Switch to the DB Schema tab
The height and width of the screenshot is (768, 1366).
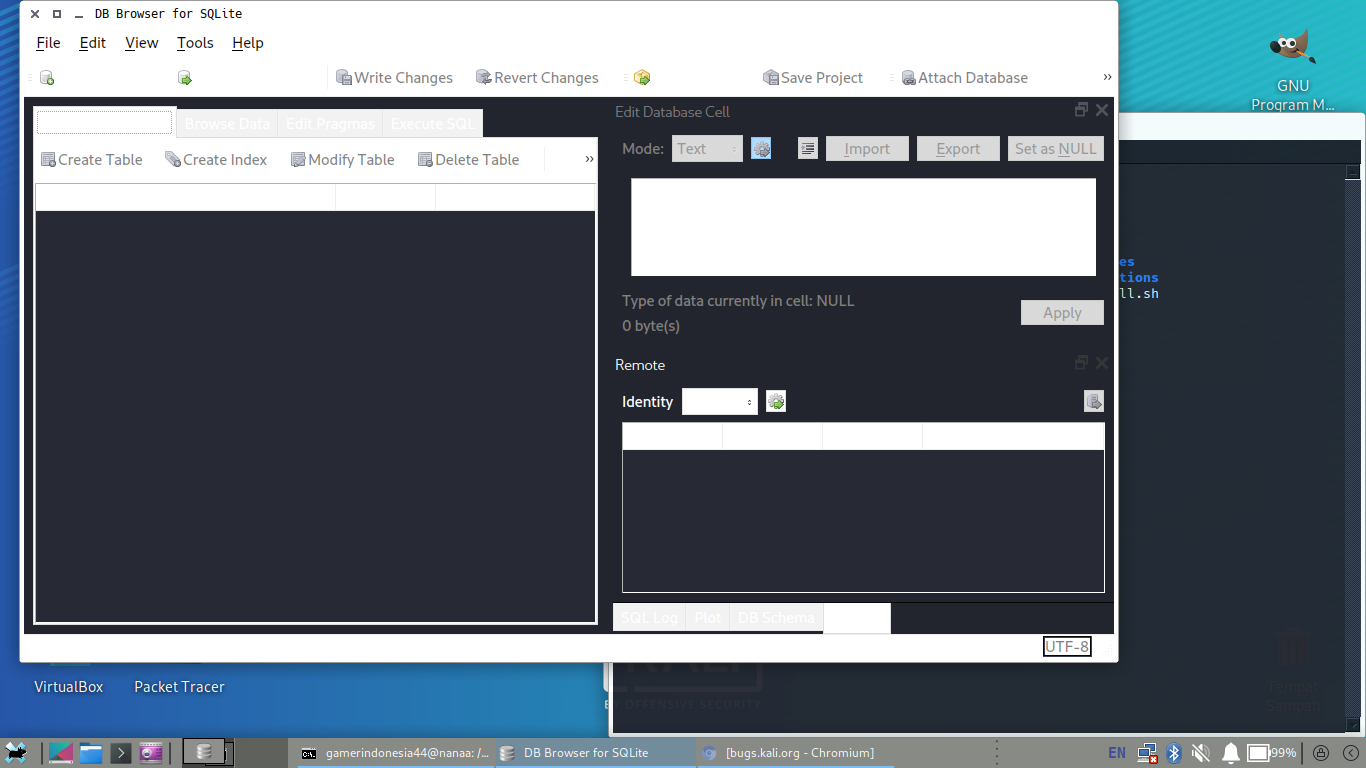(776, 618)
